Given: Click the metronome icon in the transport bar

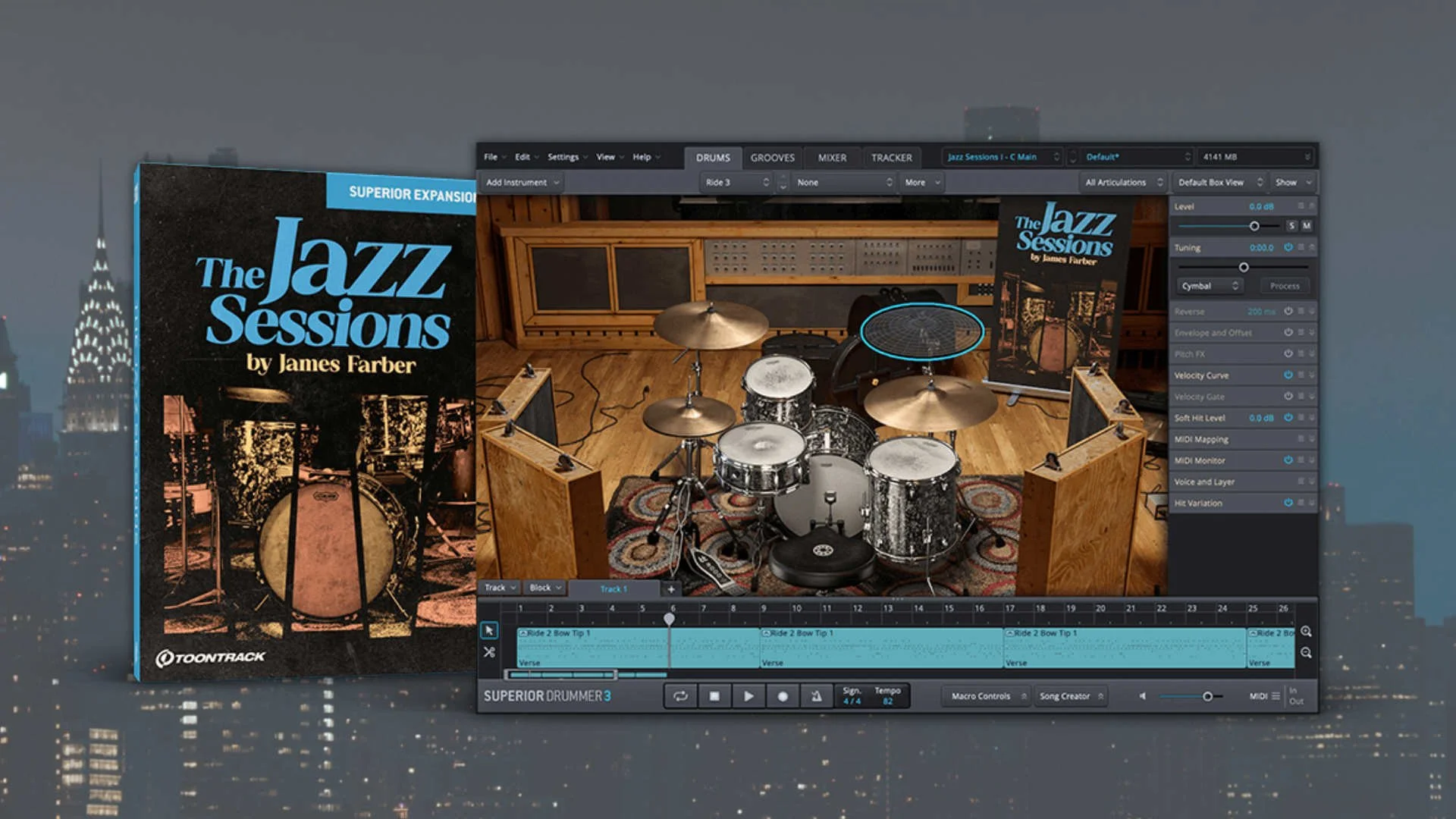Looking at the screenshot, I should pos(817,695).
